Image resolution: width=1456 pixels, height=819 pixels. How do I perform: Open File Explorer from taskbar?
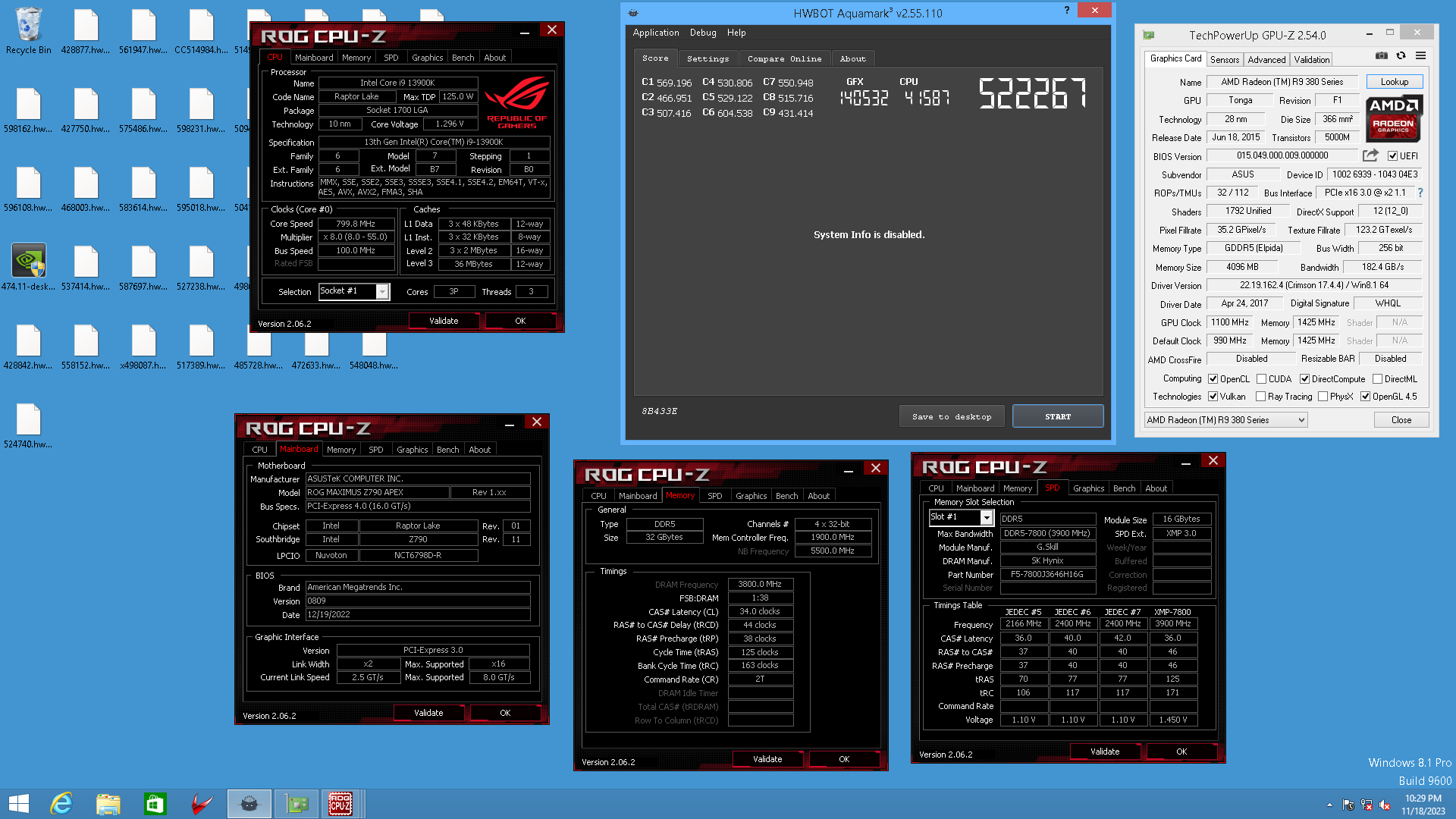pyautogui.click(x=108, y=804)
